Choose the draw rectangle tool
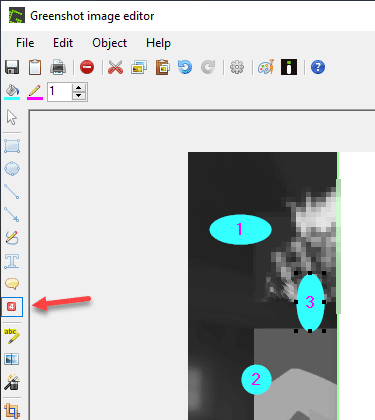The height and width of the screenshot is (420, 375). click(12, 146)
